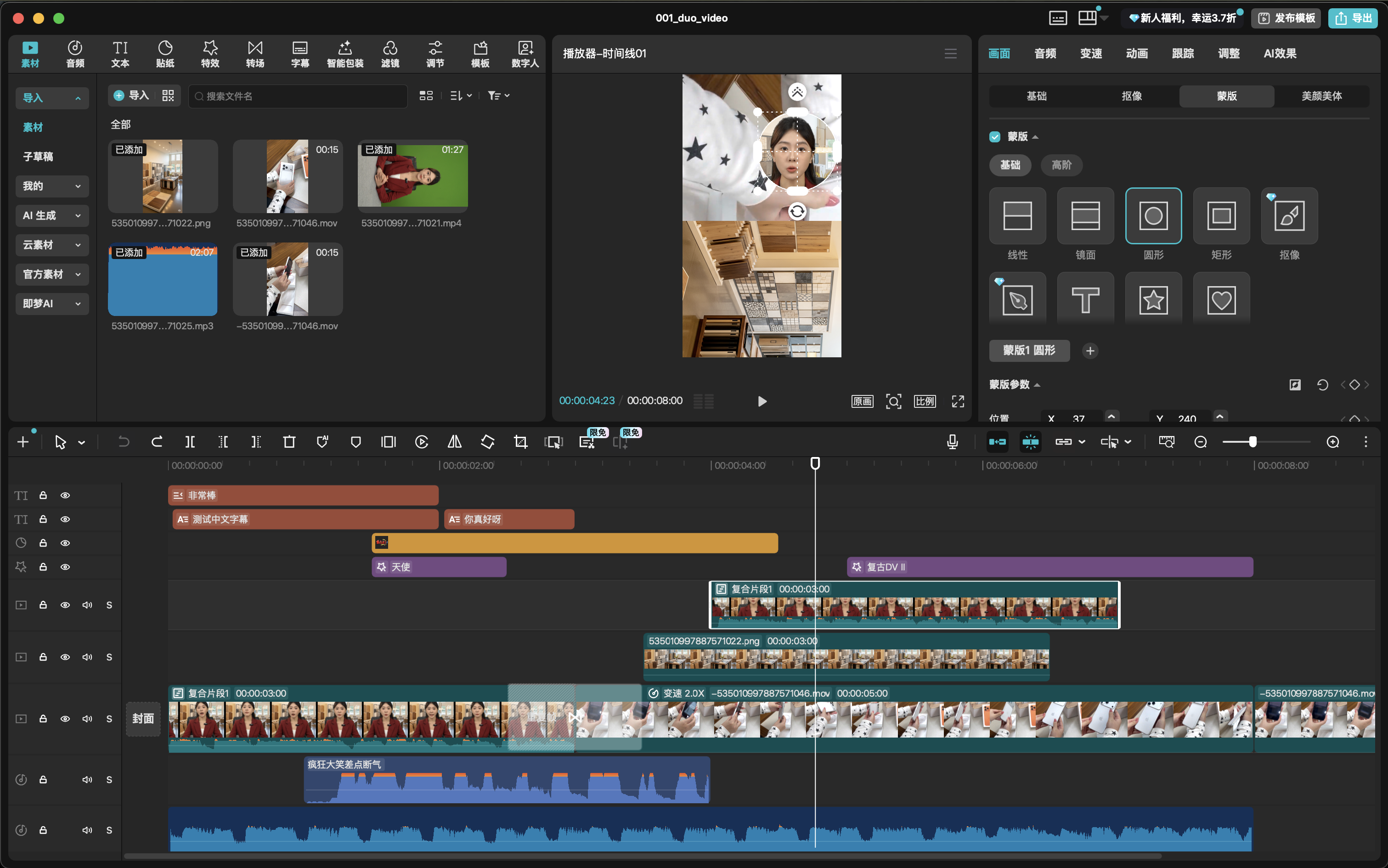Select the 矩形 rectangle mask shape

tap(1221, 216)
